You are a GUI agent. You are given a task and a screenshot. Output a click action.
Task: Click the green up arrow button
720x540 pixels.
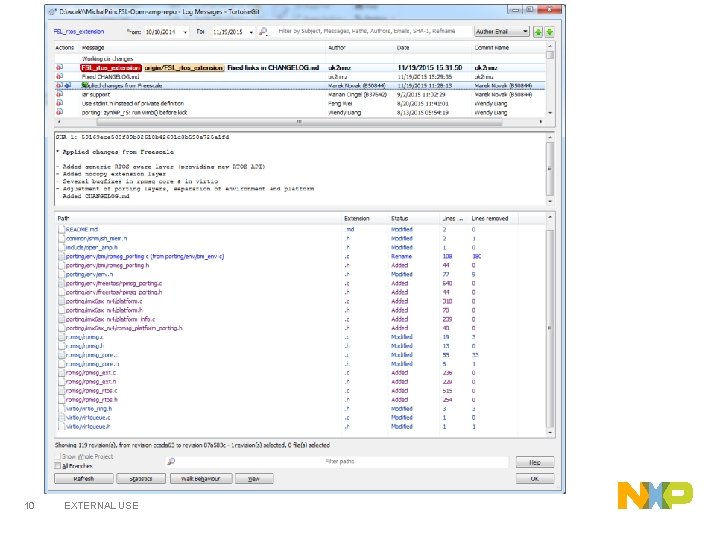click(538, 32)
